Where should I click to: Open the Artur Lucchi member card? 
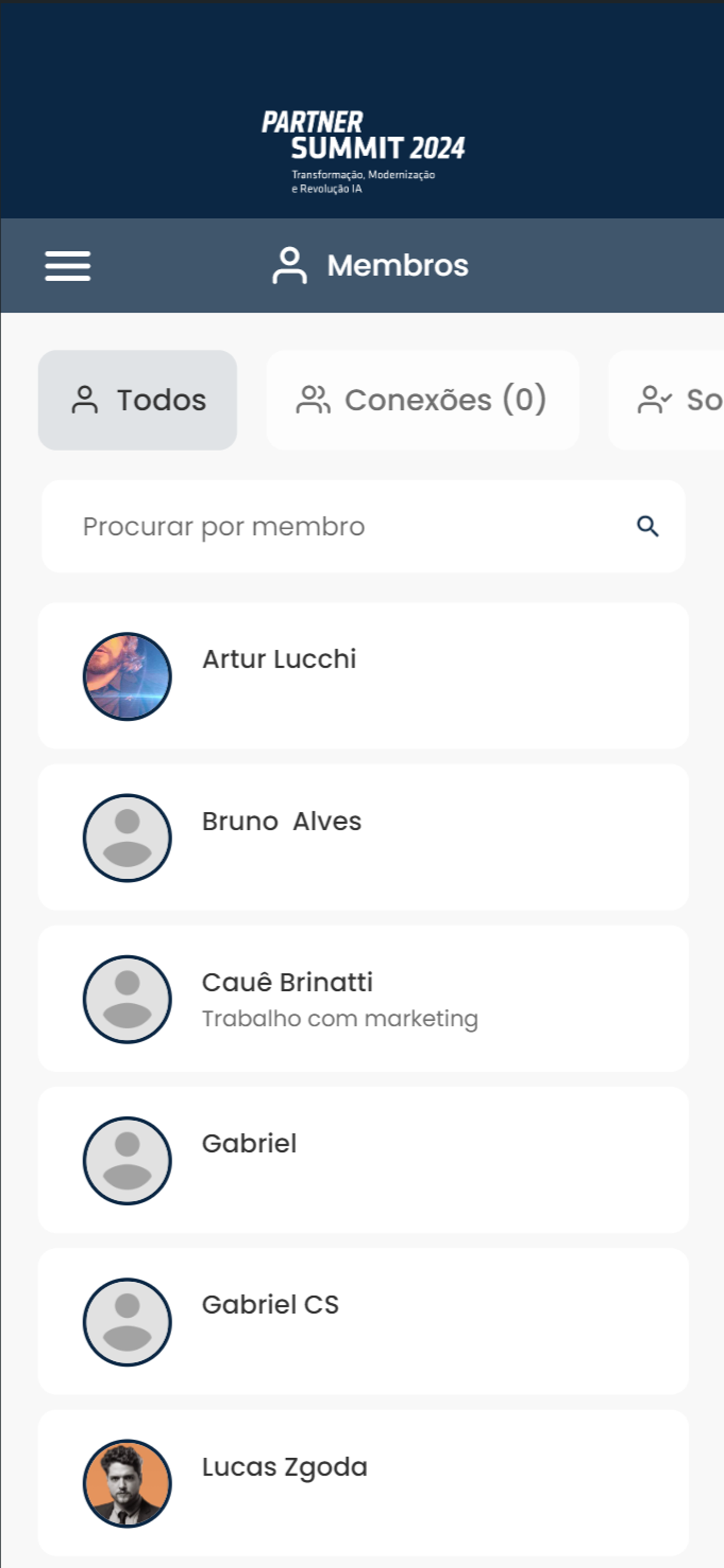[363, 675]
